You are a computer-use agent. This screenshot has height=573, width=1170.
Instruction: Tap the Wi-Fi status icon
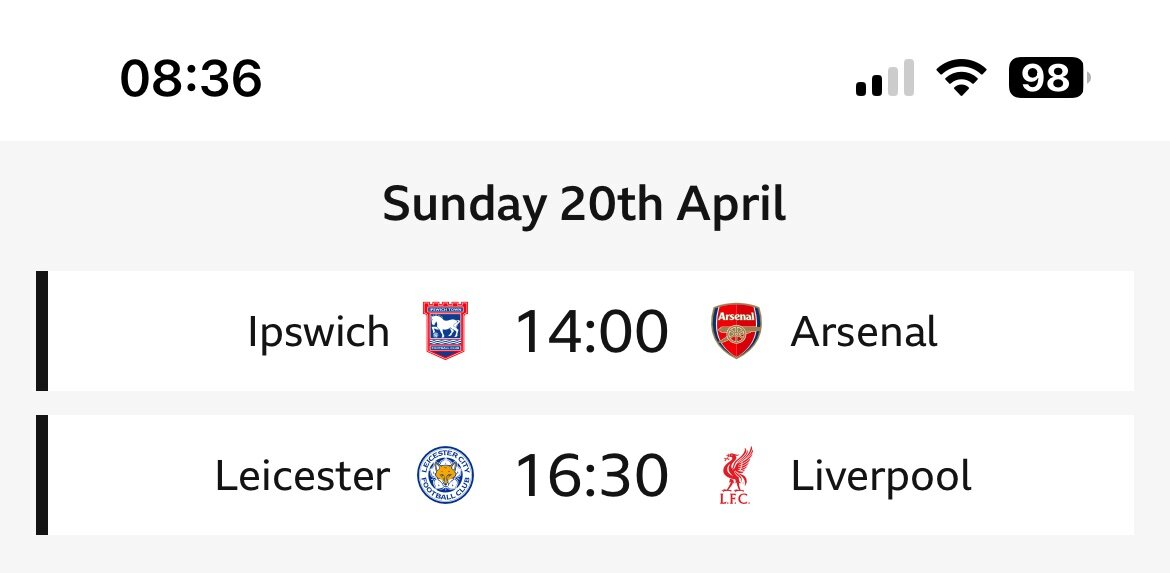pos(961,78)
